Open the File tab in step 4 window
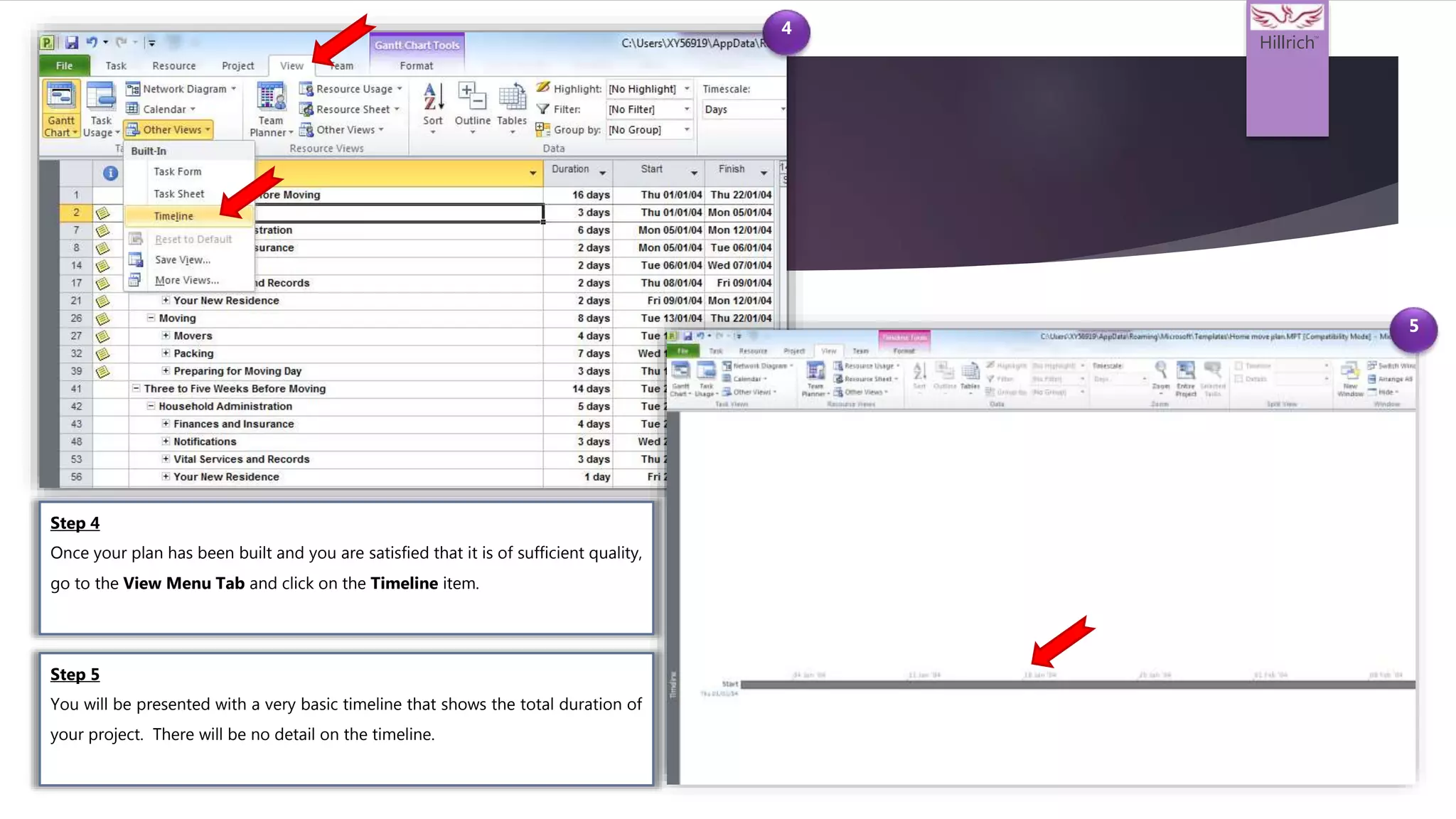Viewport: 1456px width, 819px height. tap(64, 65)
